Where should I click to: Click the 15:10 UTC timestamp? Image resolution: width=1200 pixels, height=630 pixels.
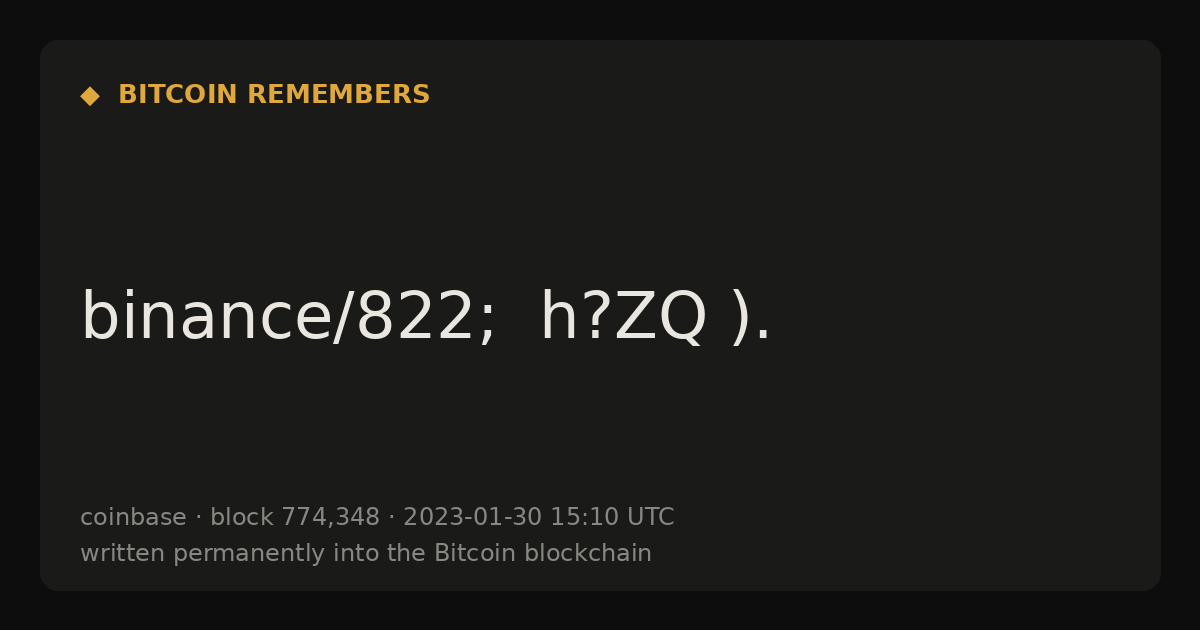point(612,517)
